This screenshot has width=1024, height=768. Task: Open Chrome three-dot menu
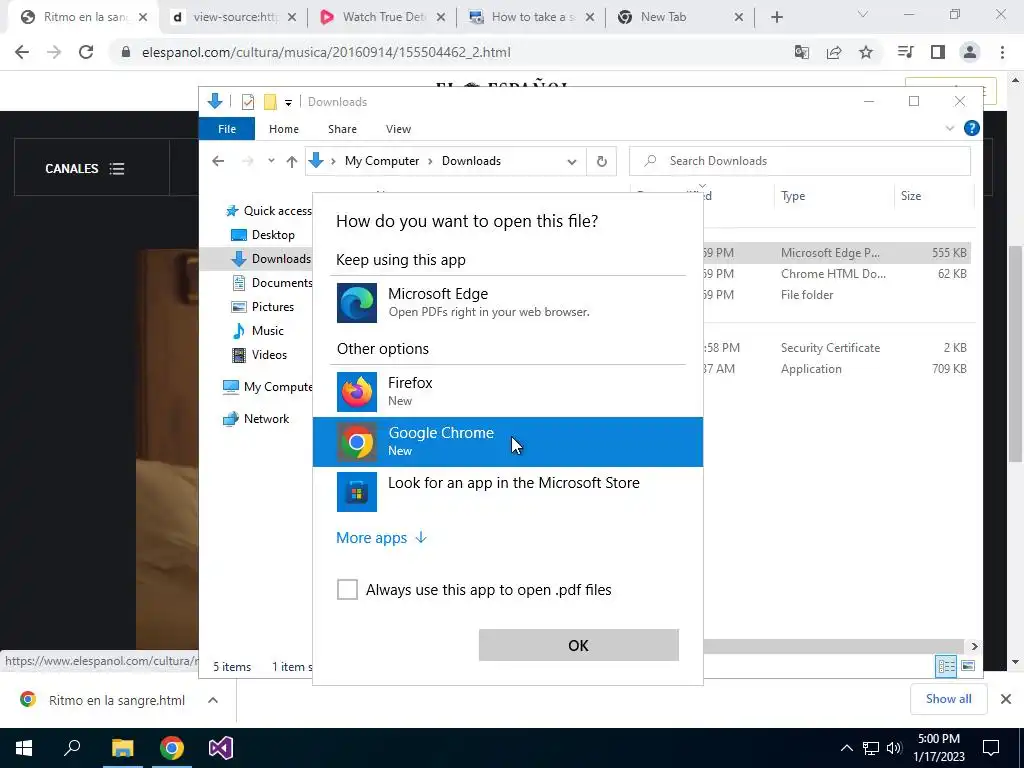click(x=1002, y=52)
